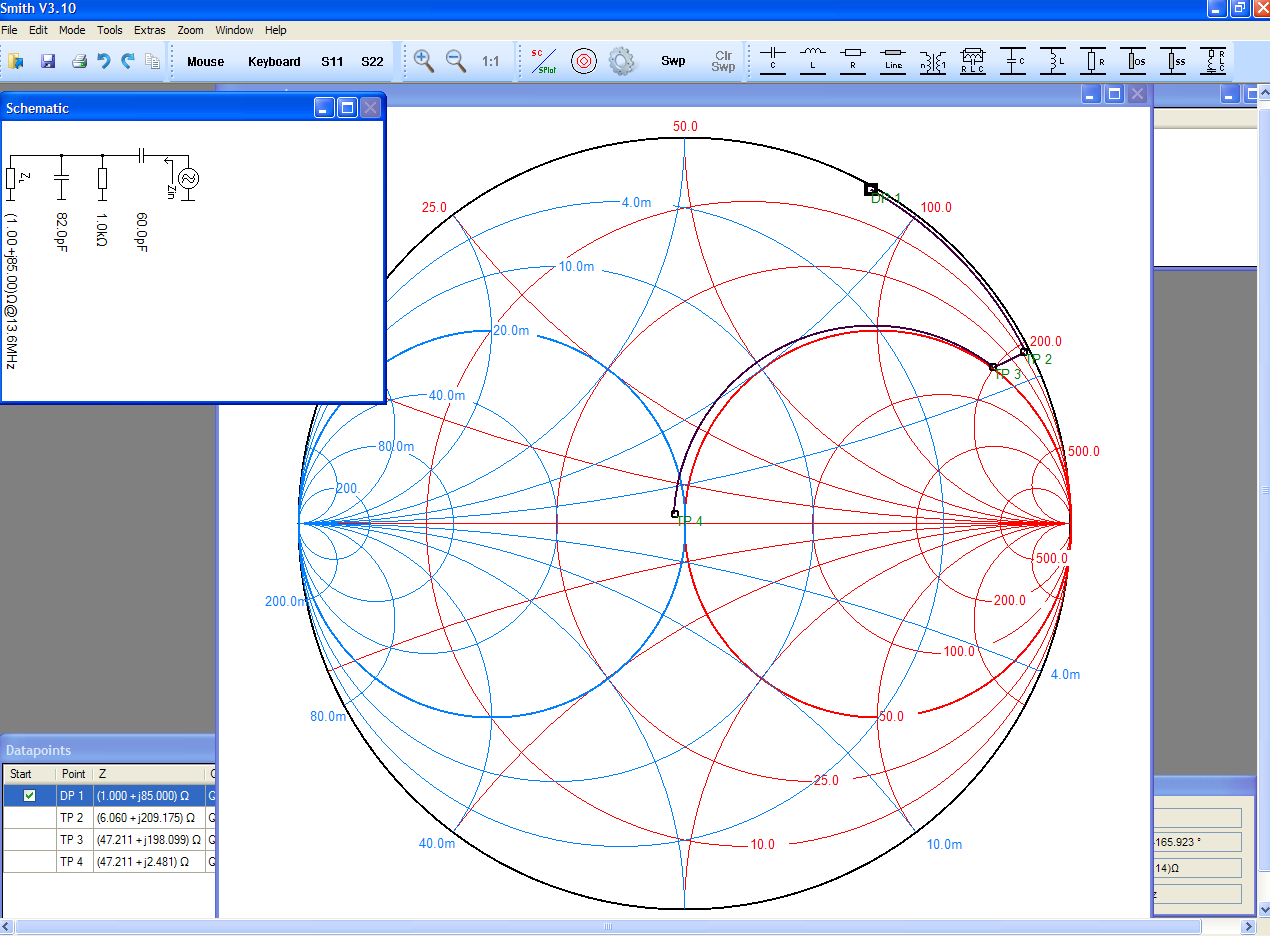This screenshot has width=1270, height=936.
Task: Open the Zoom menu
Action: tap(190, 31)
